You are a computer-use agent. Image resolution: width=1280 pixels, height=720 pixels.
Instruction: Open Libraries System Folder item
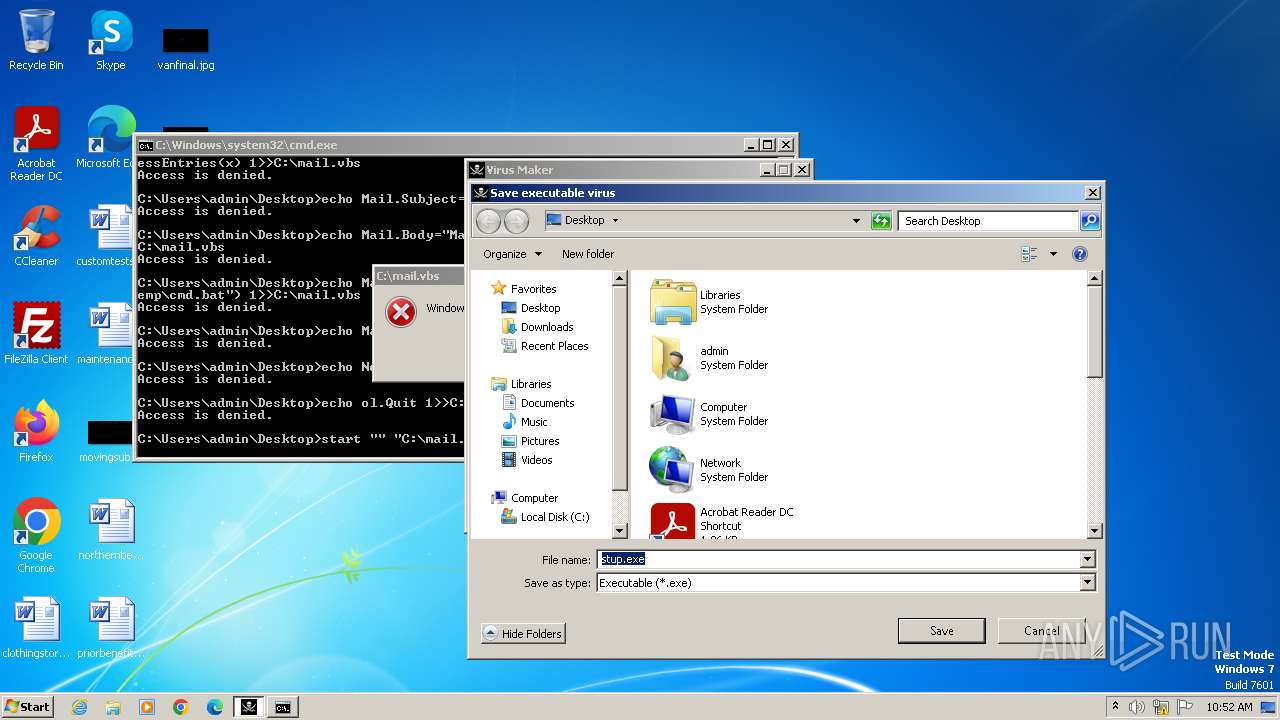click(709, 302)
